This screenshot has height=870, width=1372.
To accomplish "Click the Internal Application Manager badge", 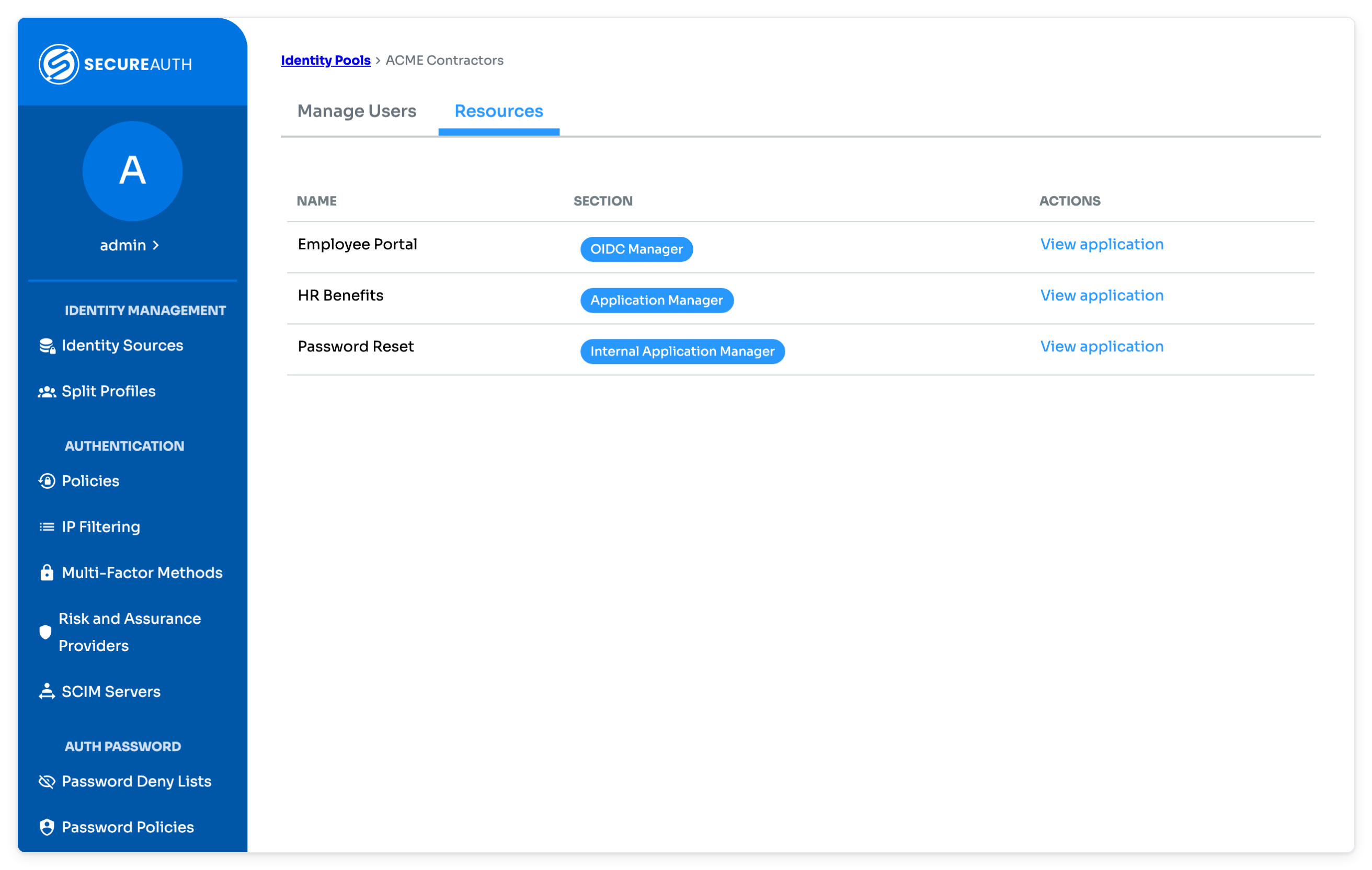I will 682,351.
